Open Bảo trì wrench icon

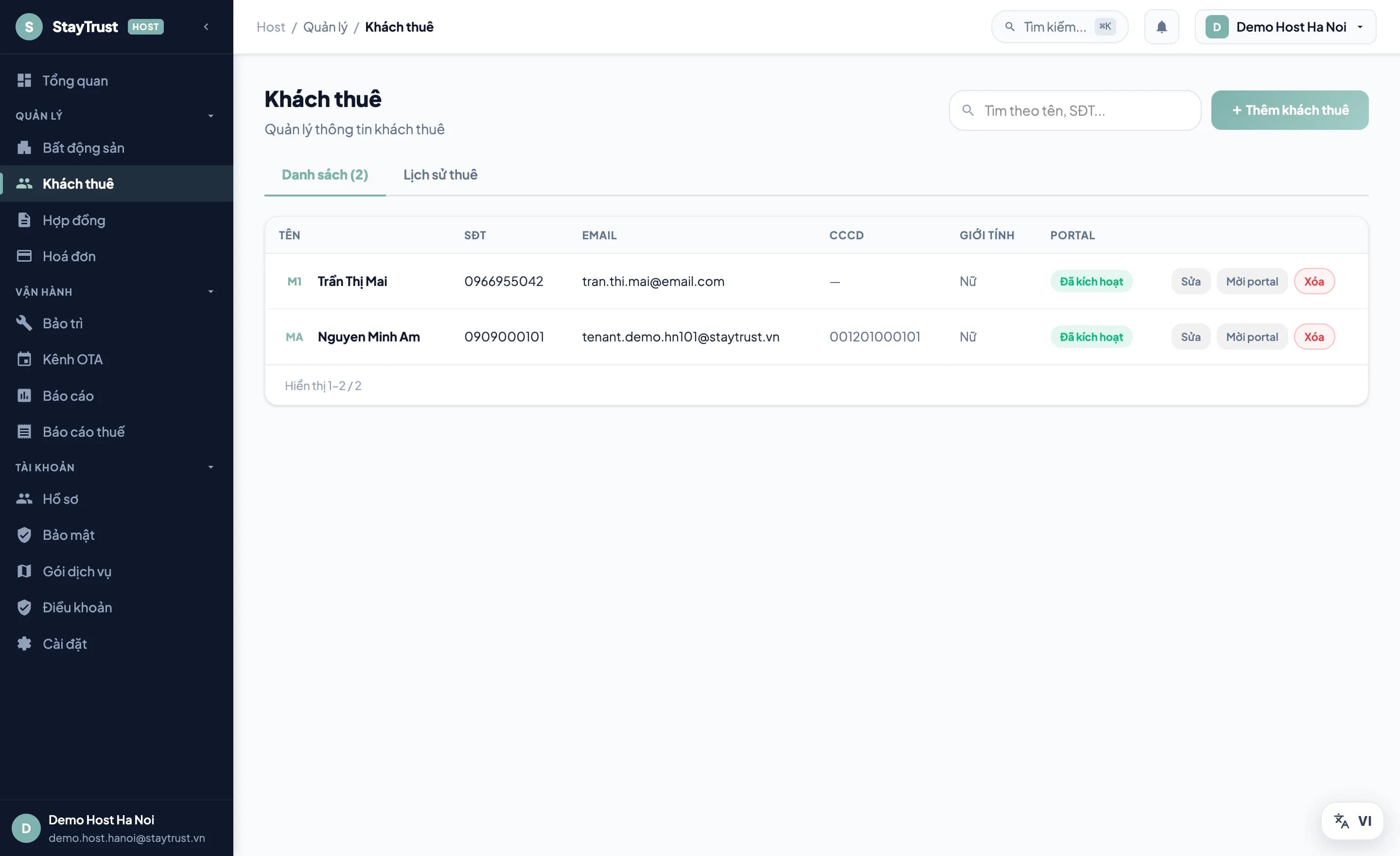point(24,323)
